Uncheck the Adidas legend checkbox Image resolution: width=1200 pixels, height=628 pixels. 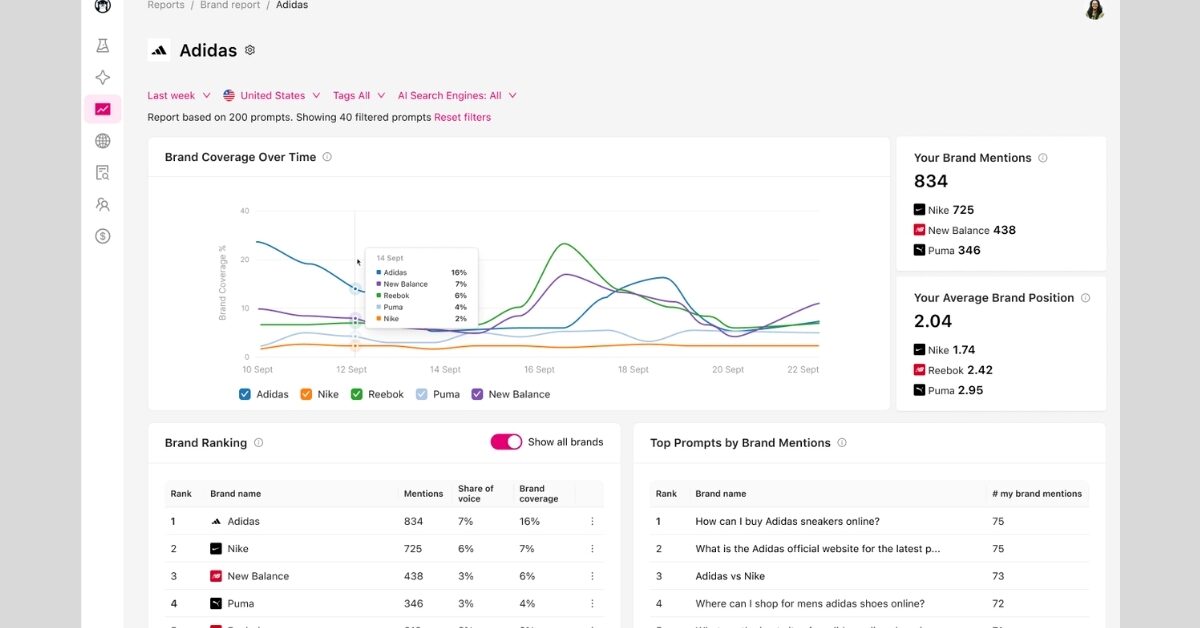[245, 394]
